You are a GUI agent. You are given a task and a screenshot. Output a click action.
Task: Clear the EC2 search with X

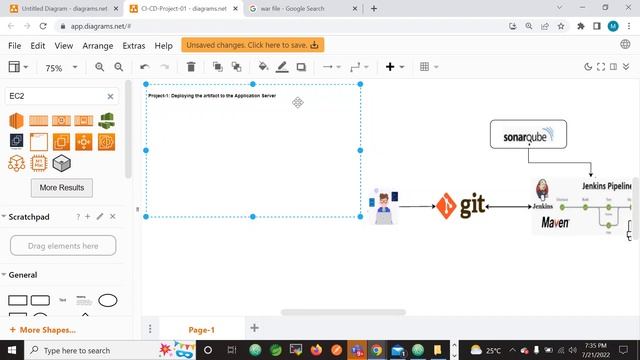point(110,96)
